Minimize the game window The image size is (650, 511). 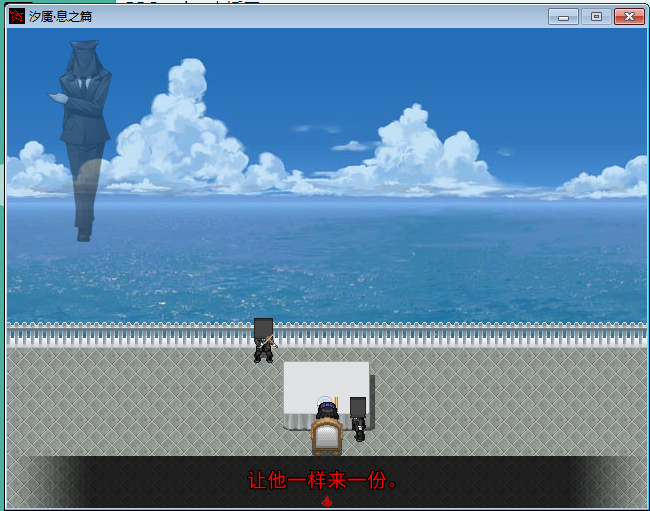pyautogui.click(x=563, y=17)
